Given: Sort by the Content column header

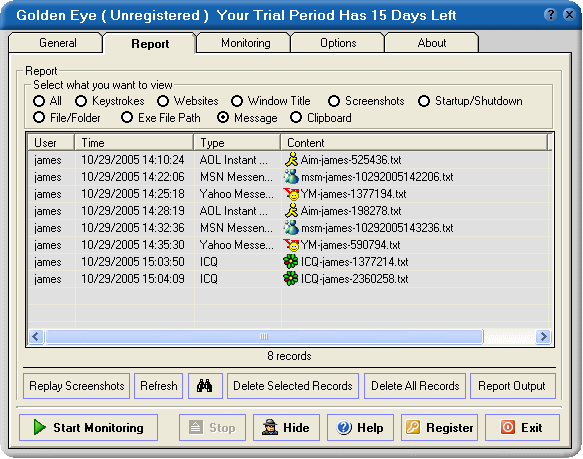Looking at the screenshot, I should click(x=414, y=142).
